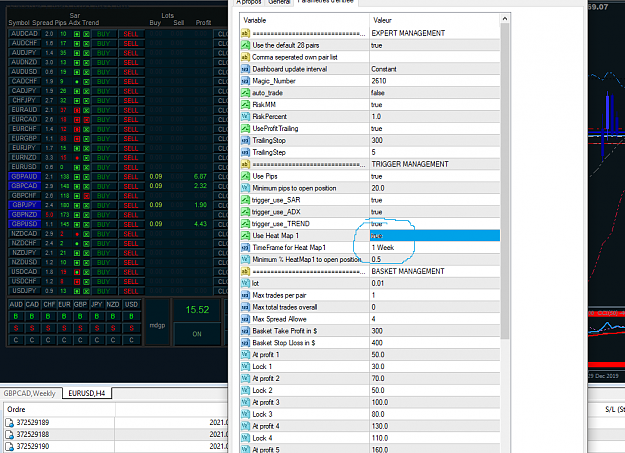625x453 pixels.
Task: Switch to the EURUSD,H4 chart tab
Action: 86,393
